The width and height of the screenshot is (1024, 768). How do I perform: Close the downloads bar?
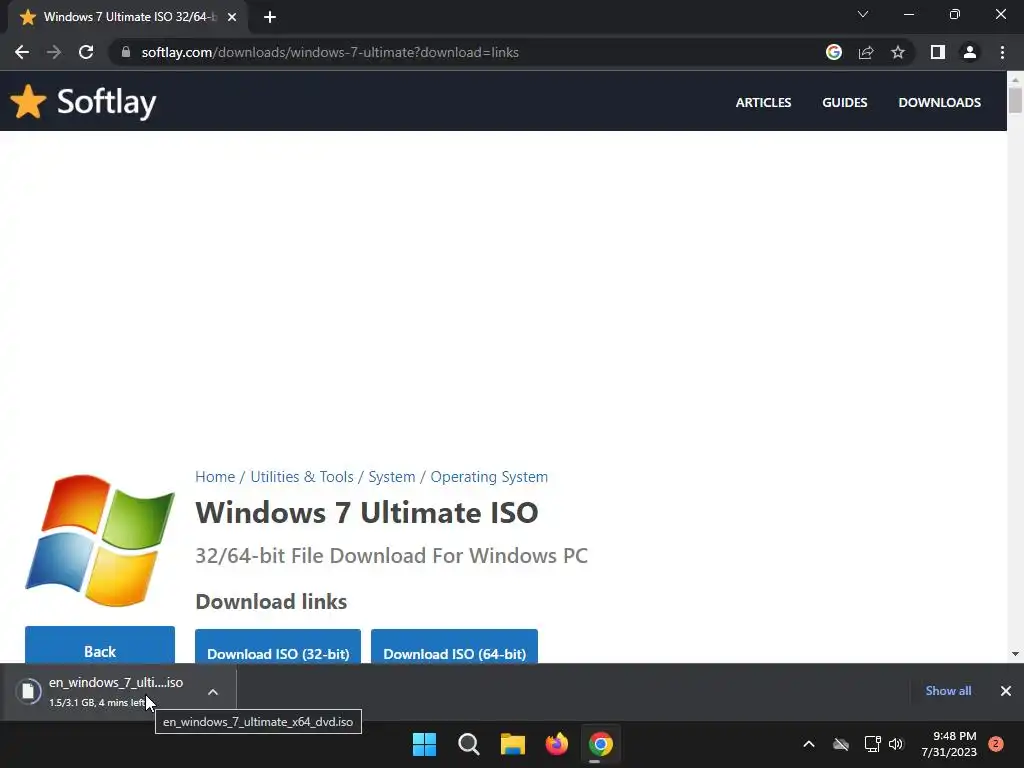coord(1006,691)
